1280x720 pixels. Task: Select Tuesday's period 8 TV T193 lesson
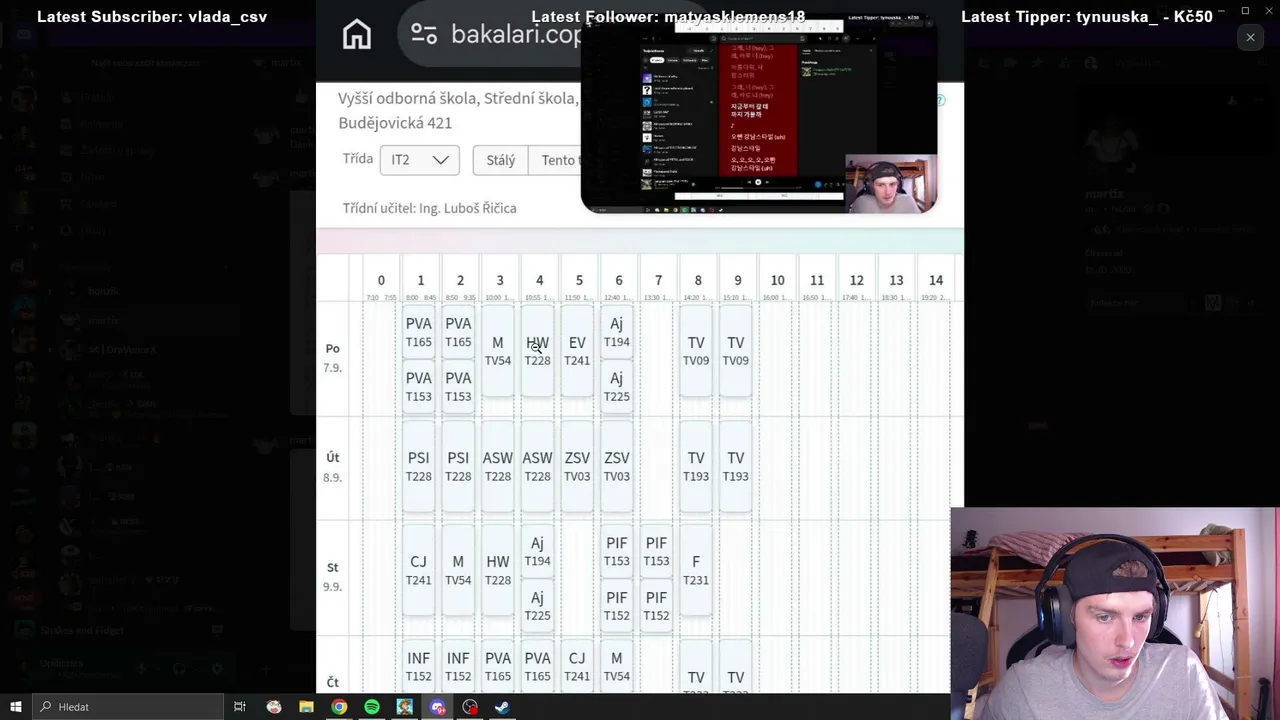click(696, 466)
